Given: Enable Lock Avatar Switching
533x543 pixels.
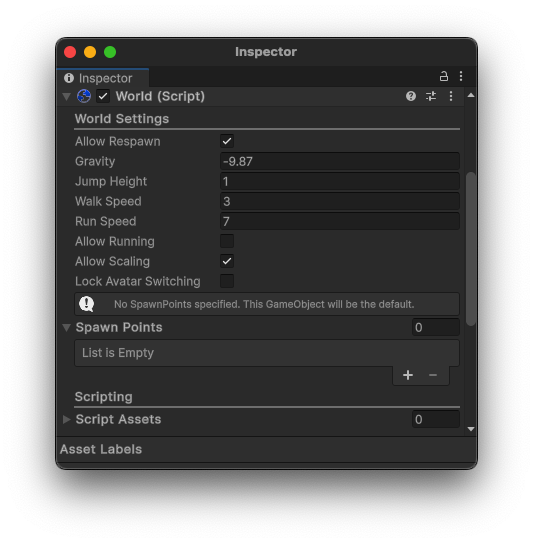Looking at the screenshot, I should click(x=227, y=281).
